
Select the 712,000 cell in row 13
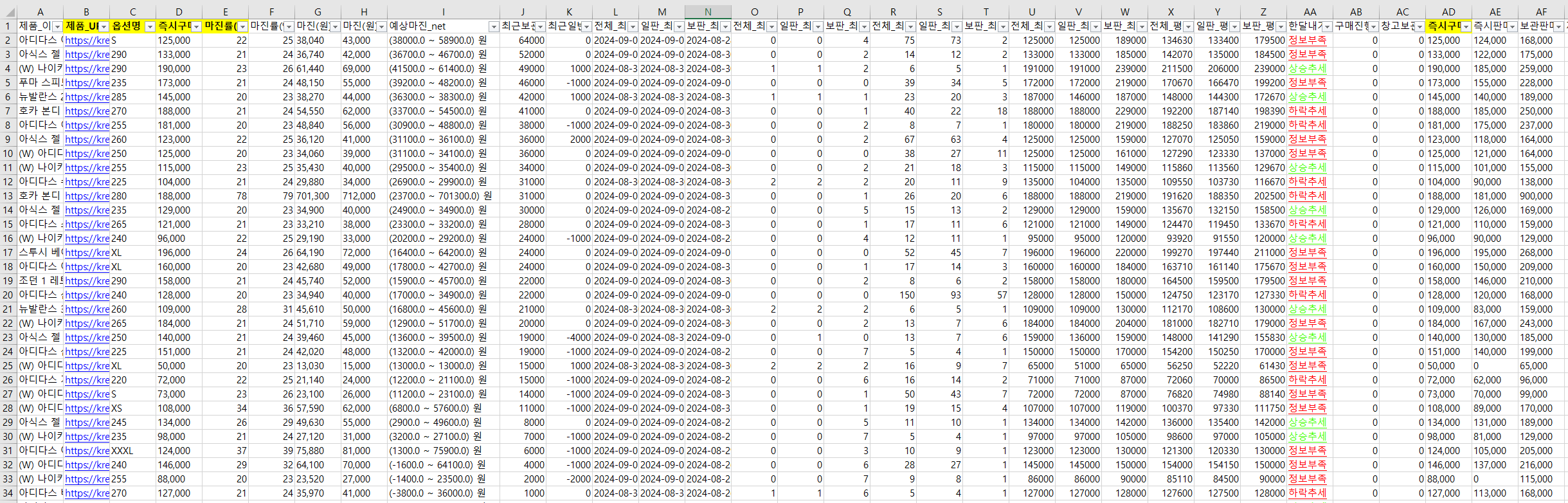click(x=364, y=196)
